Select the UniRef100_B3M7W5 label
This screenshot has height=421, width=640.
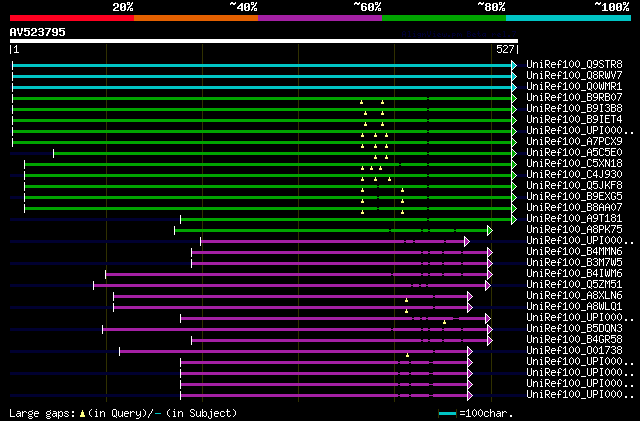[x=574, y=263]
